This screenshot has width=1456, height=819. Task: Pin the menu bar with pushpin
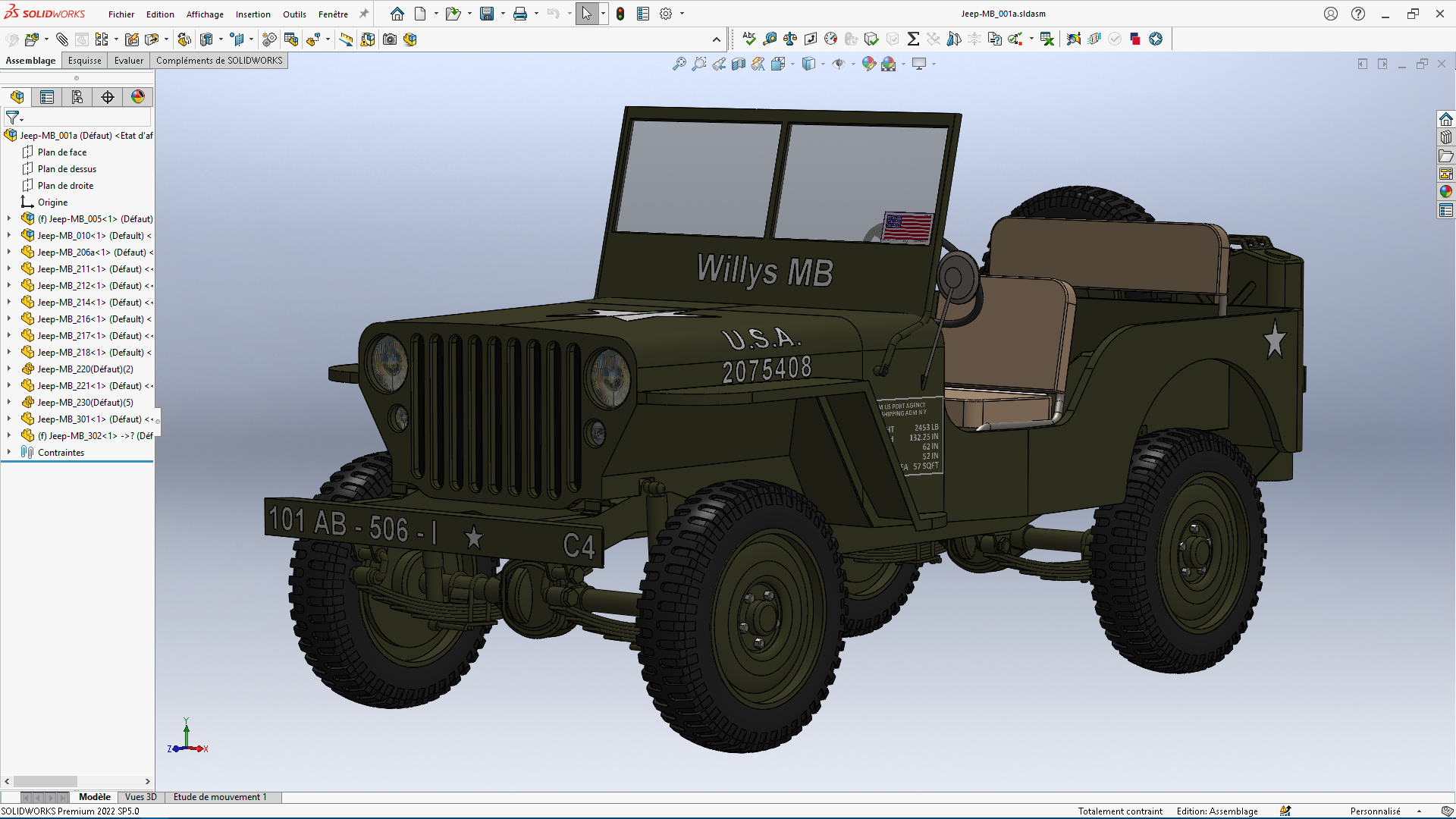click(x=364, y=14)
